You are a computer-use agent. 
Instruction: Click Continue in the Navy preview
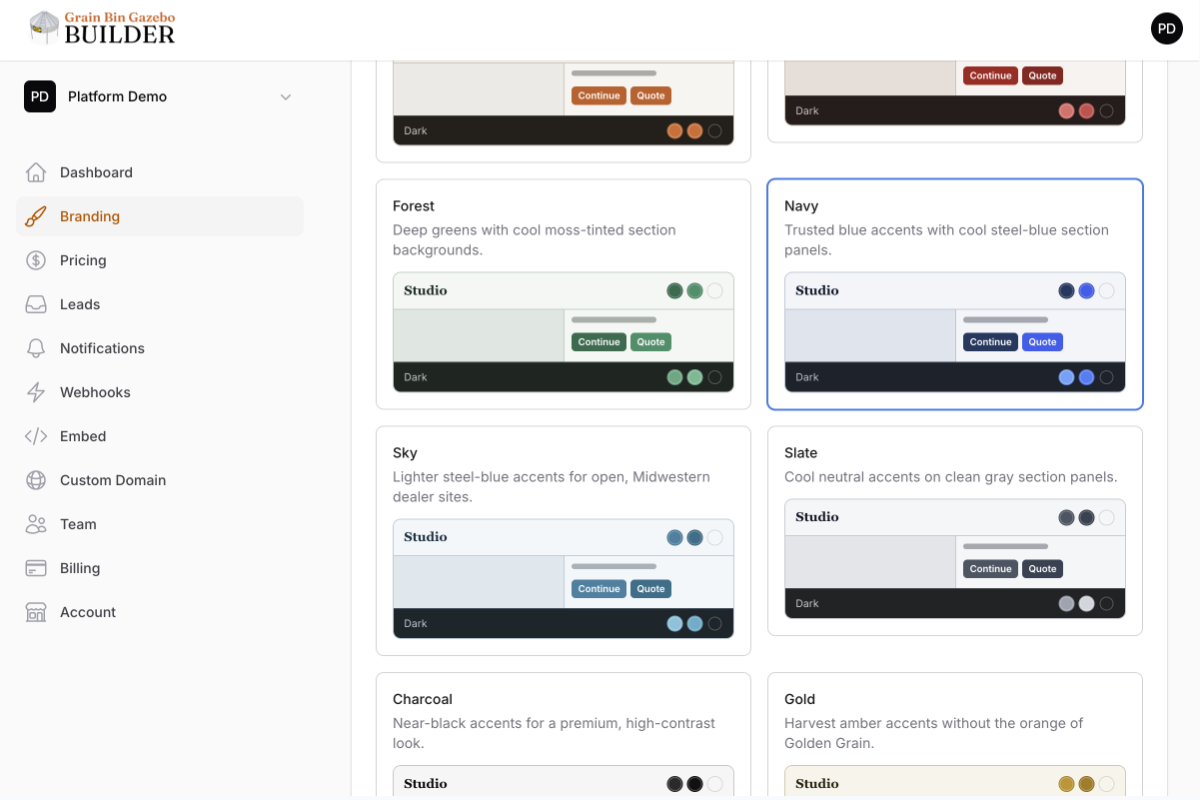tap(991, 342)
